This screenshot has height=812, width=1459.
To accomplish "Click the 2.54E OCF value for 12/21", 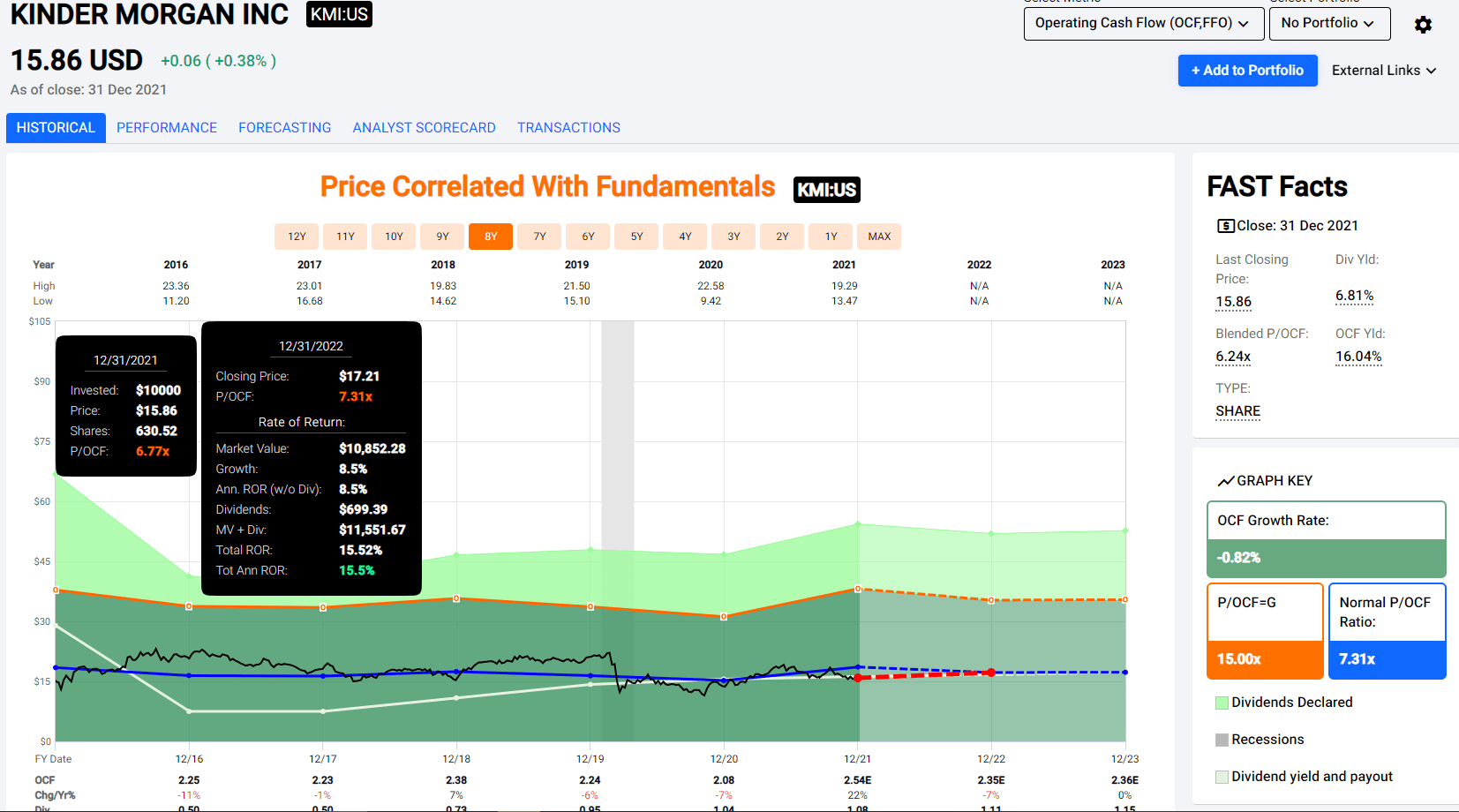I will pos(857,780).
